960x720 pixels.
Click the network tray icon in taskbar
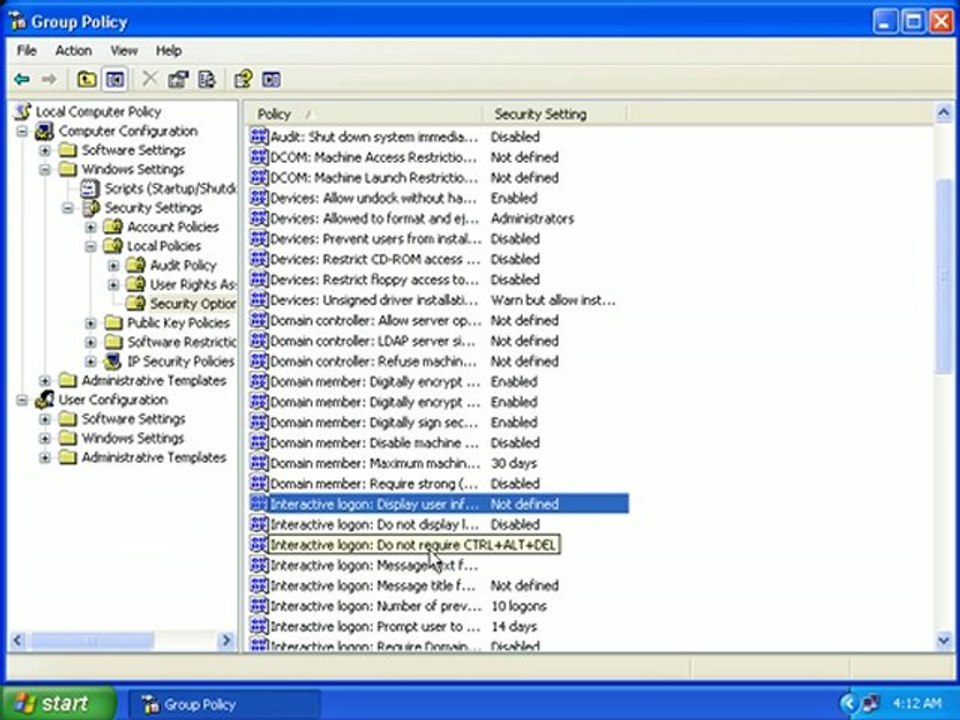(871, 703)
